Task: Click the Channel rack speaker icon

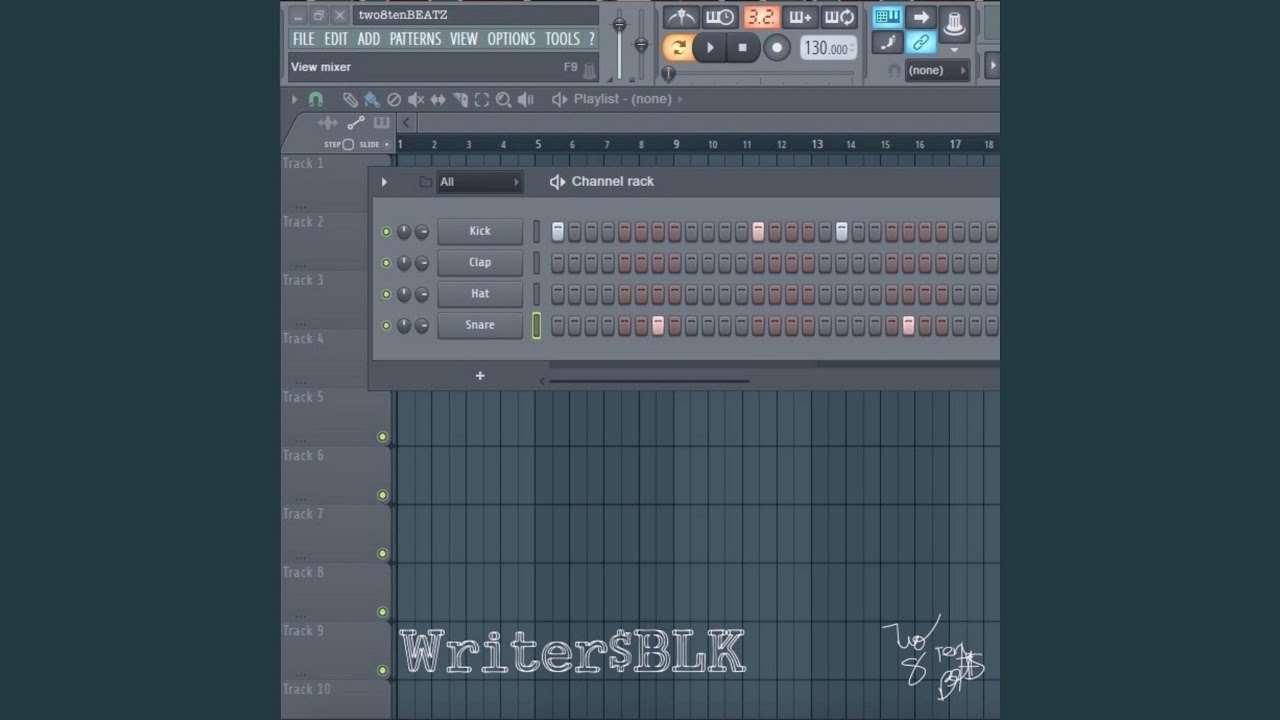Action: pyautogui.click(x=557, y=182)
